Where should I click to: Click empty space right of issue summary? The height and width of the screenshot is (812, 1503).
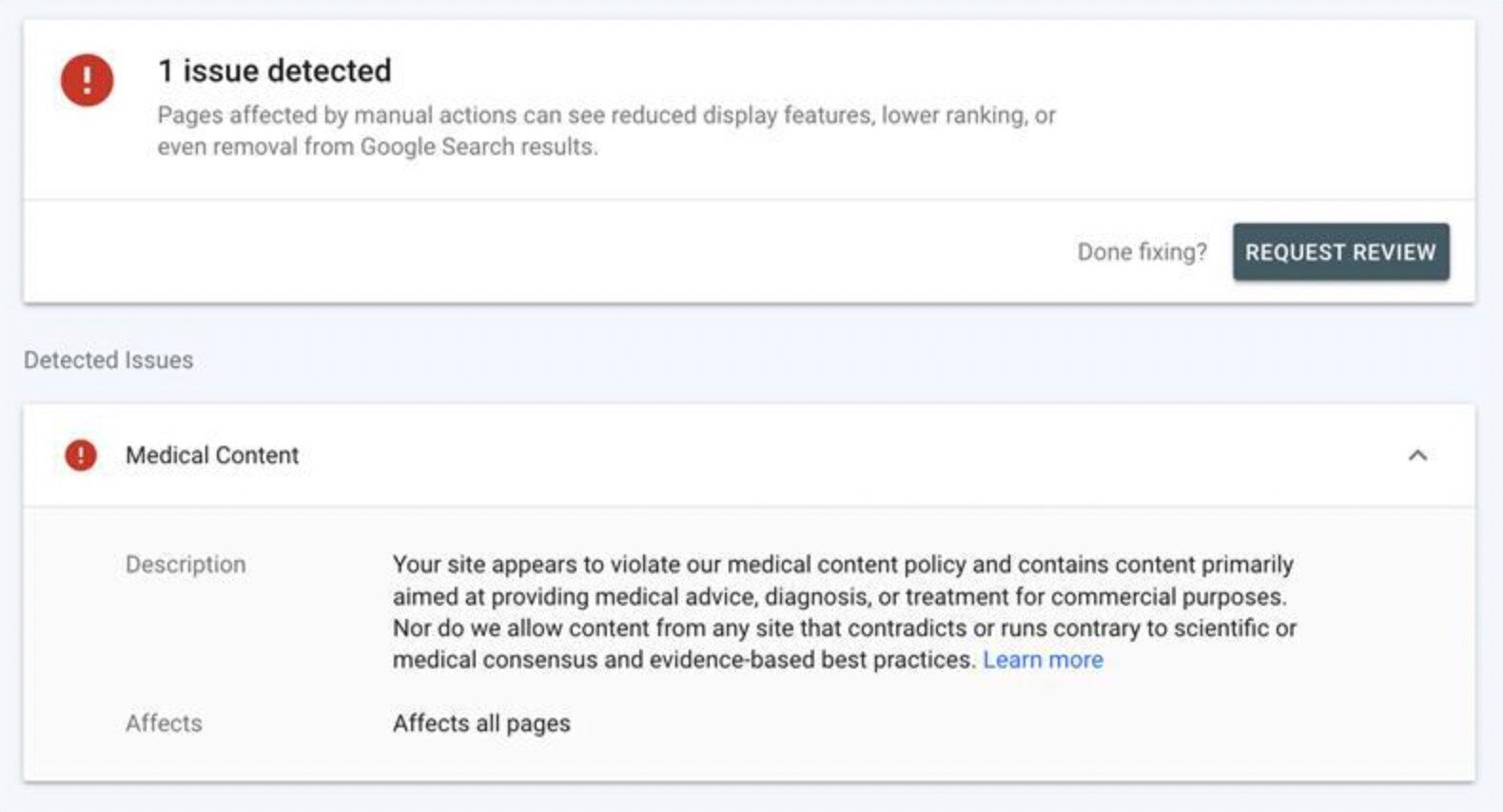pos(1265,105)
